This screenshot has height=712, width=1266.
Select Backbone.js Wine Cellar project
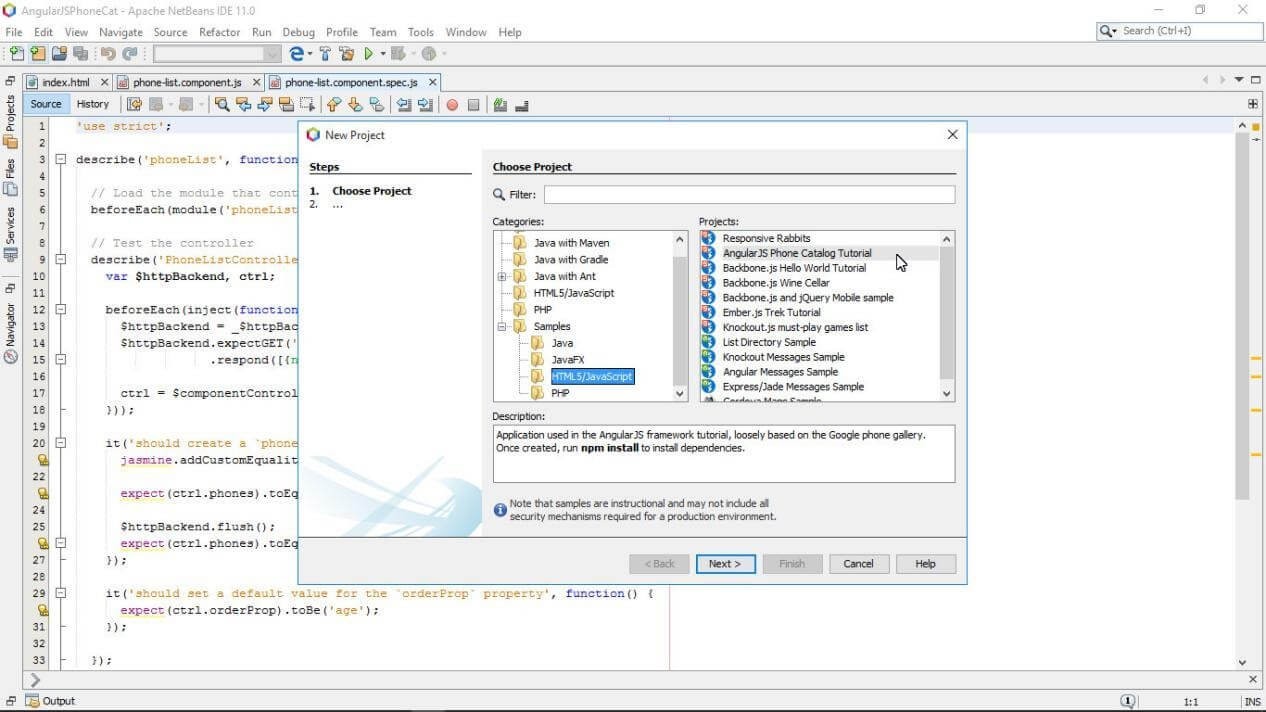(x=776, y=283)
